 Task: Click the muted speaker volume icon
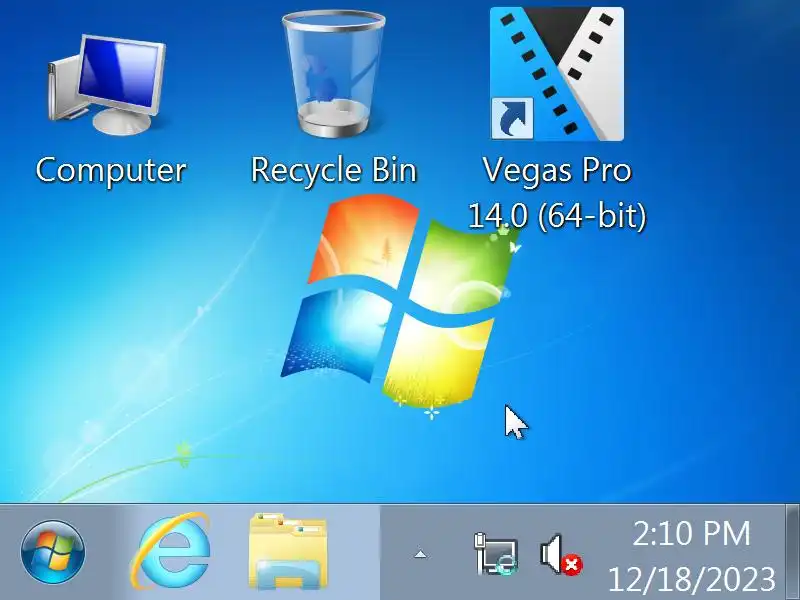click(561, 555)
